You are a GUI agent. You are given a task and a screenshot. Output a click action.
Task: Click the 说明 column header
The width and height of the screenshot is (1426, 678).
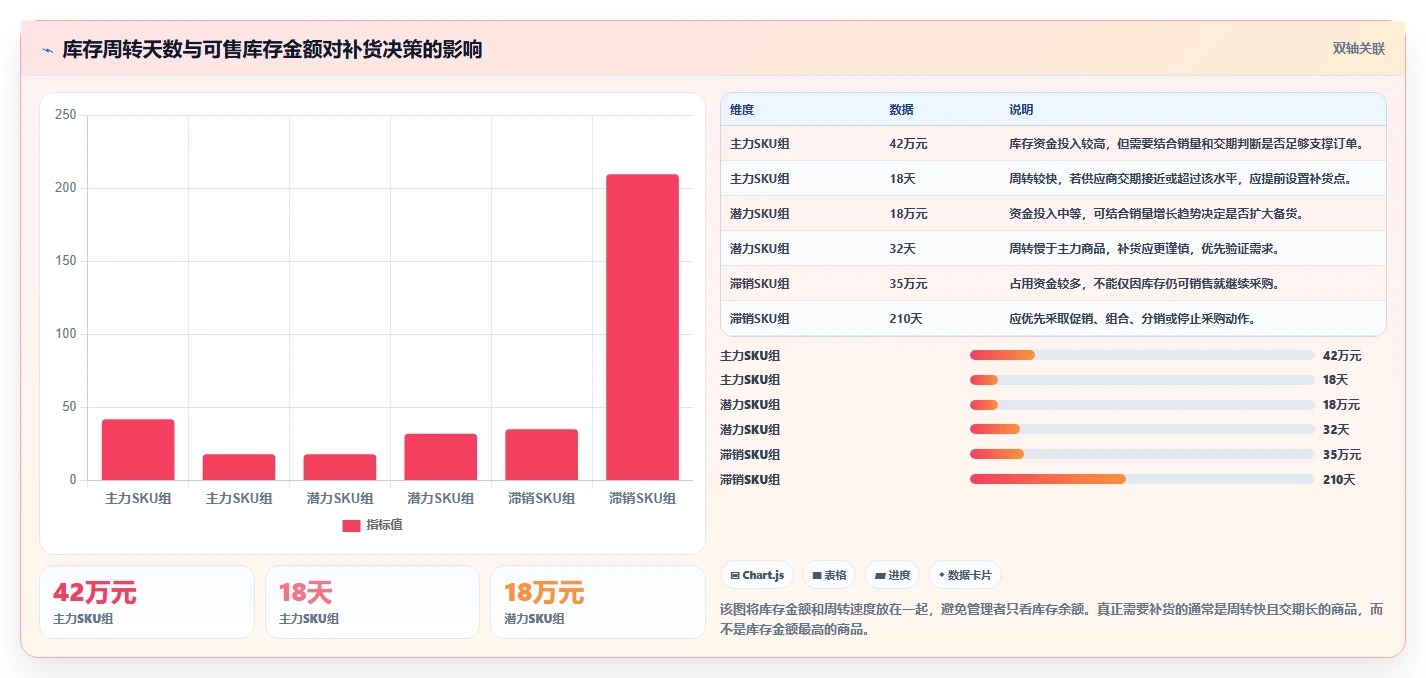coord(1021,110)
